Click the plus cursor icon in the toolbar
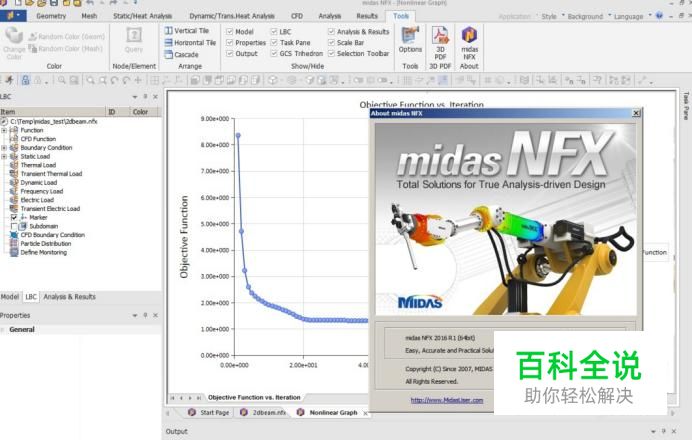The width and height of the screenshot is (692, 440). click(138, 80)
